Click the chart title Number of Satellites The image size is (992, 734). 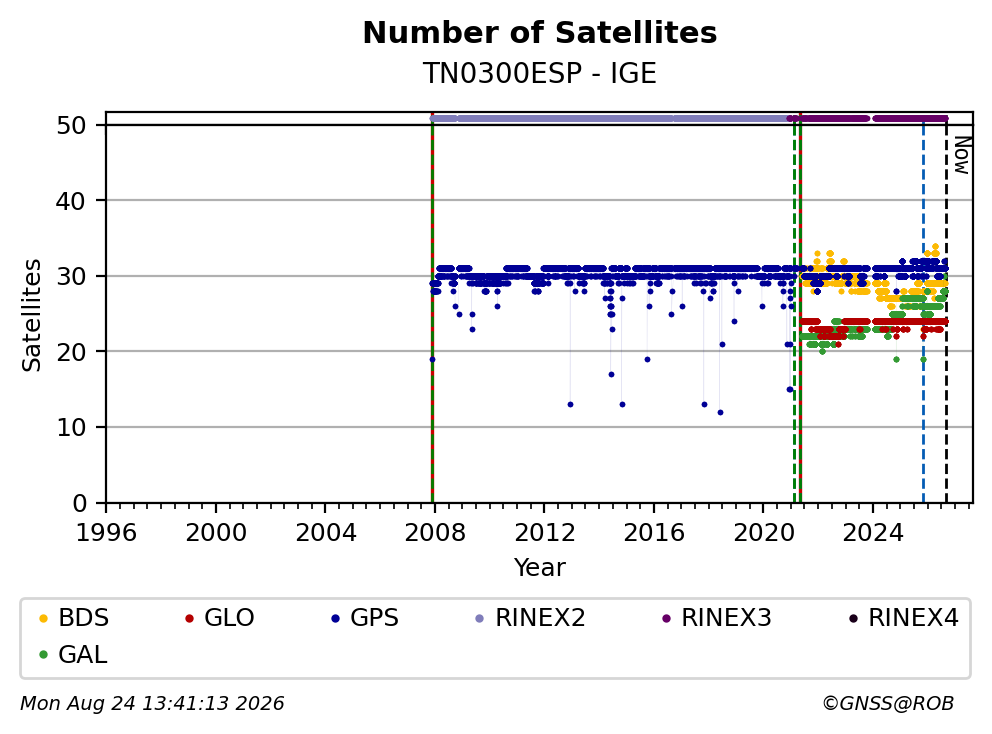pyautogui.click(x=540, y=33)
